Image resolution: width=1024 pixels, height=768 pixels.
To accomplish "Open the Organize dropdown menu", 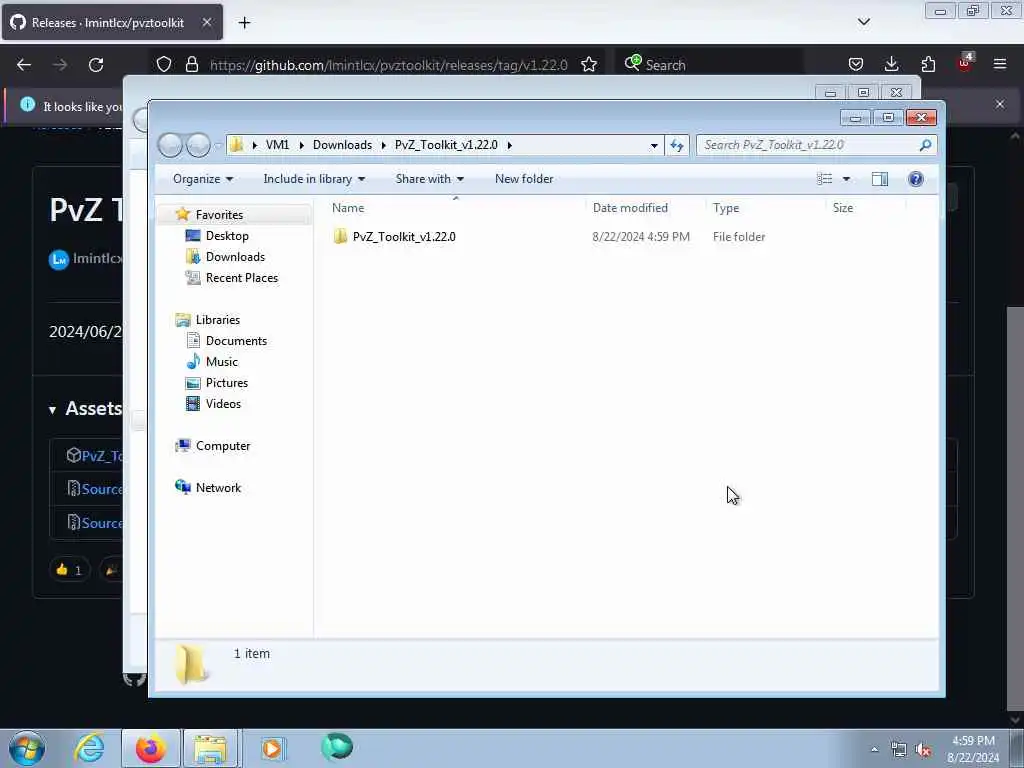I will (x=202, y=179).
